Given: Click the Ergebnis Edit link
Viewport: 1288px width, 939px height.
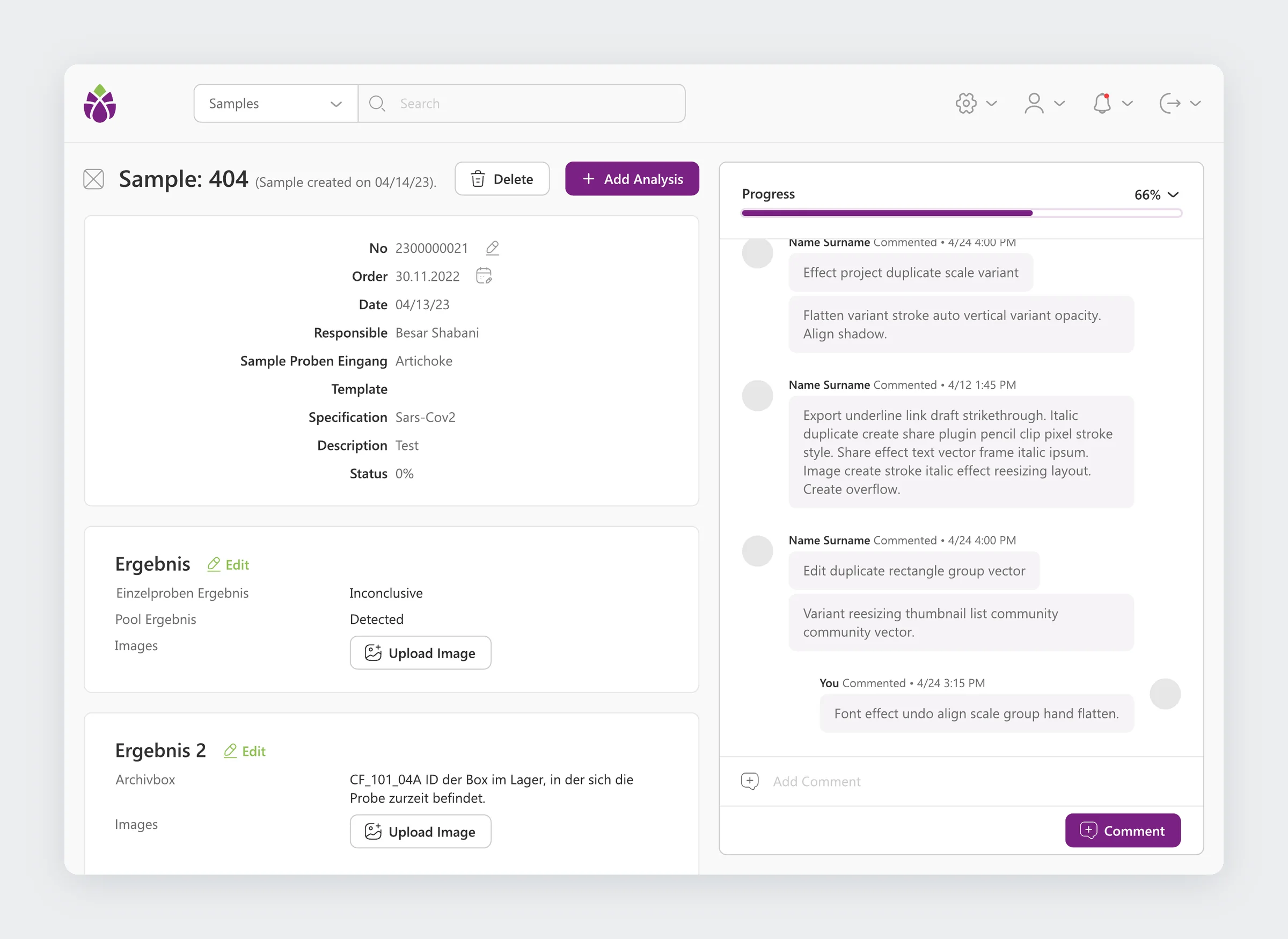Looking at the screenshot, I should (229, 564).
